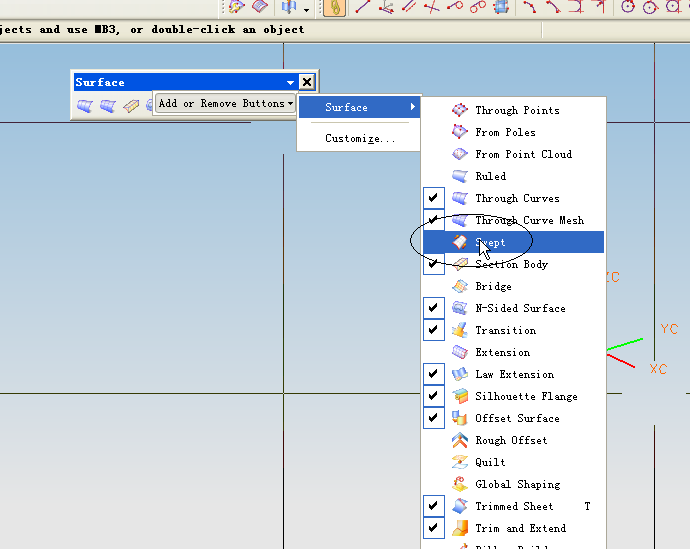Click the first arc tool icon in top toolbar
The height and width of the screenshot is (549, 690).
[529, 7]
